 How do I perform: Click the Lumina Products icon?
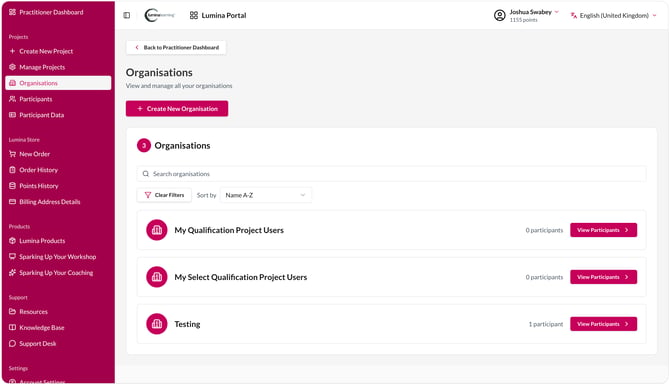click(12, 241)
